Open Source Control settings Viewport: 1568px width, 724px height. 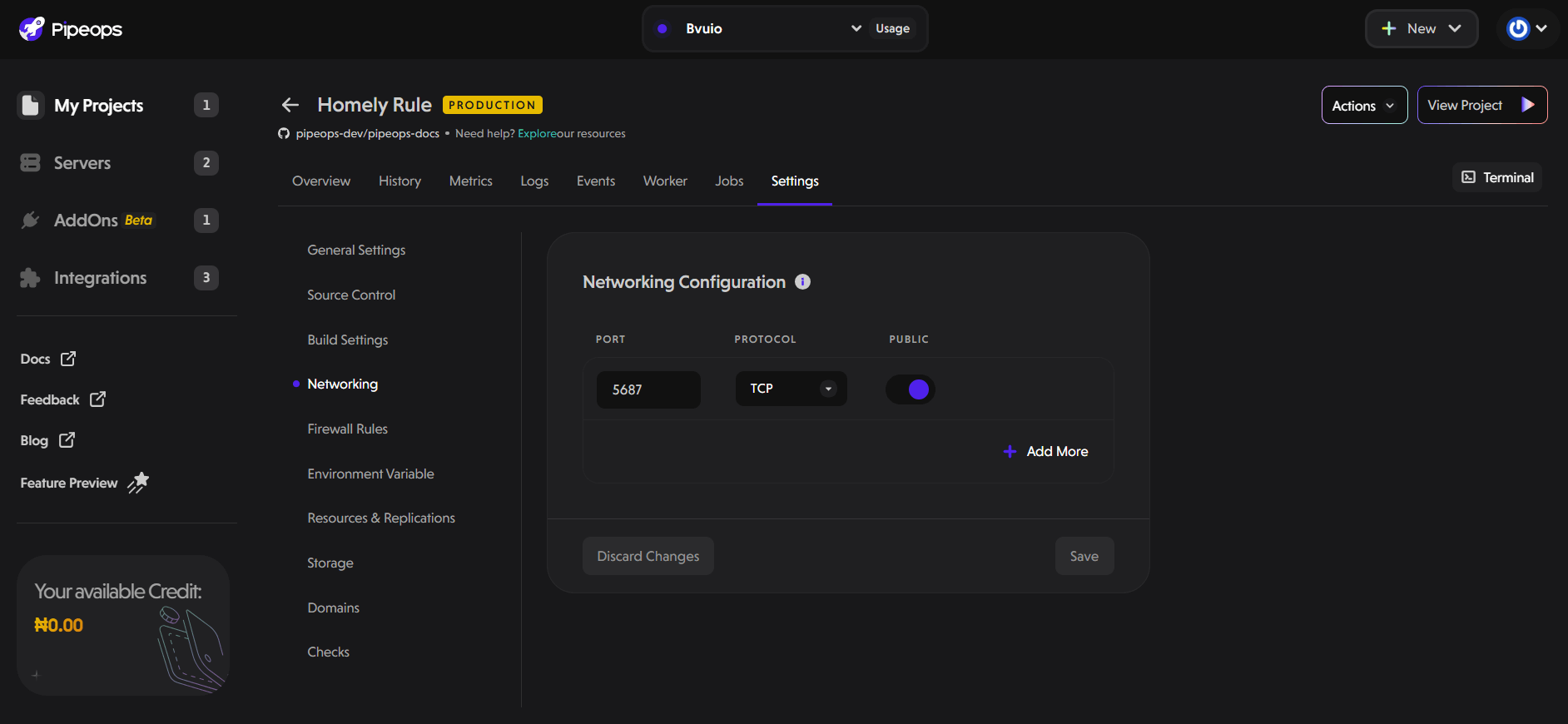[351, 295]
